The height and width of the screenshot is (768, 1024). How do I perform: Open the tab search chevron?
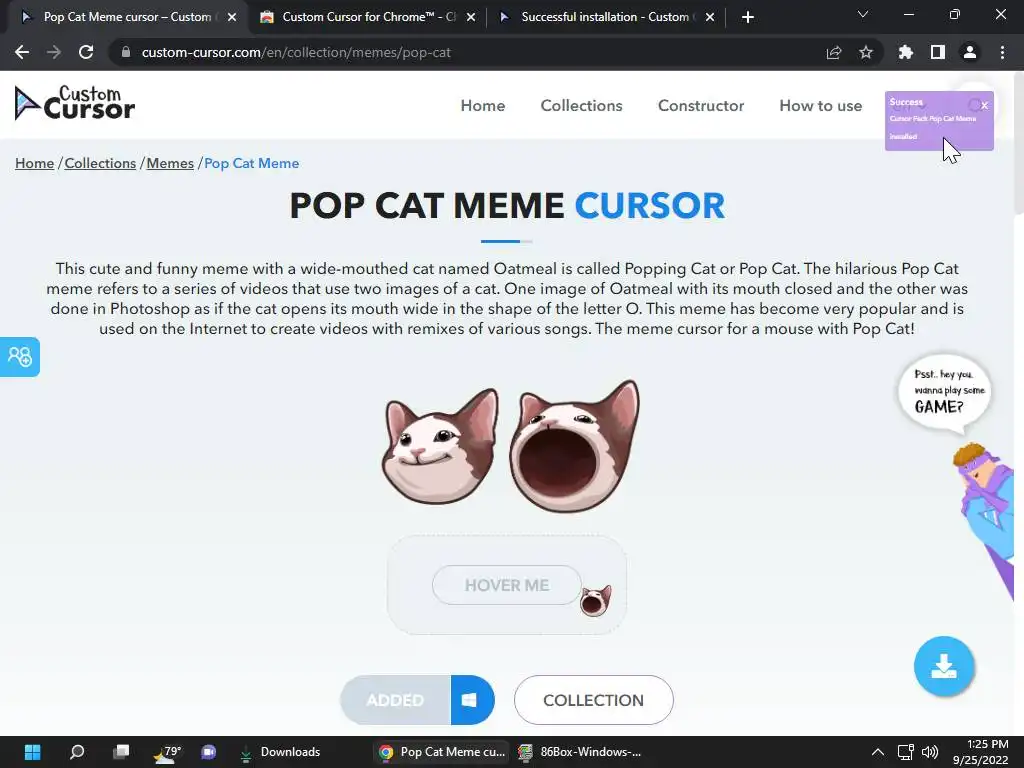click(x=863, y=14)
